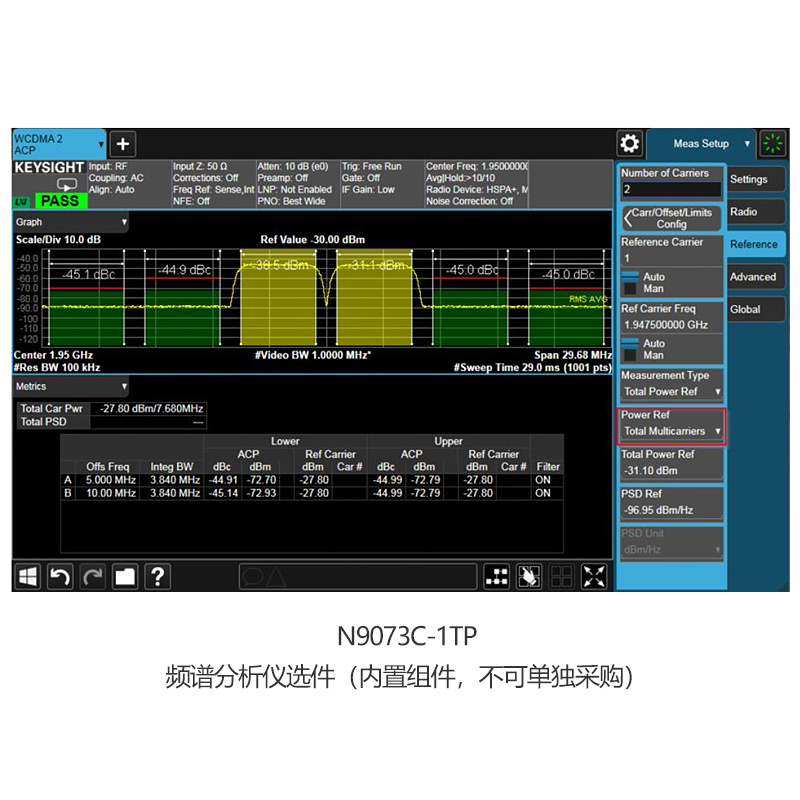Click the Input: RF settings block
Image resolution: width=800 pixels, height=800 pixels.
tap(129, 184)
